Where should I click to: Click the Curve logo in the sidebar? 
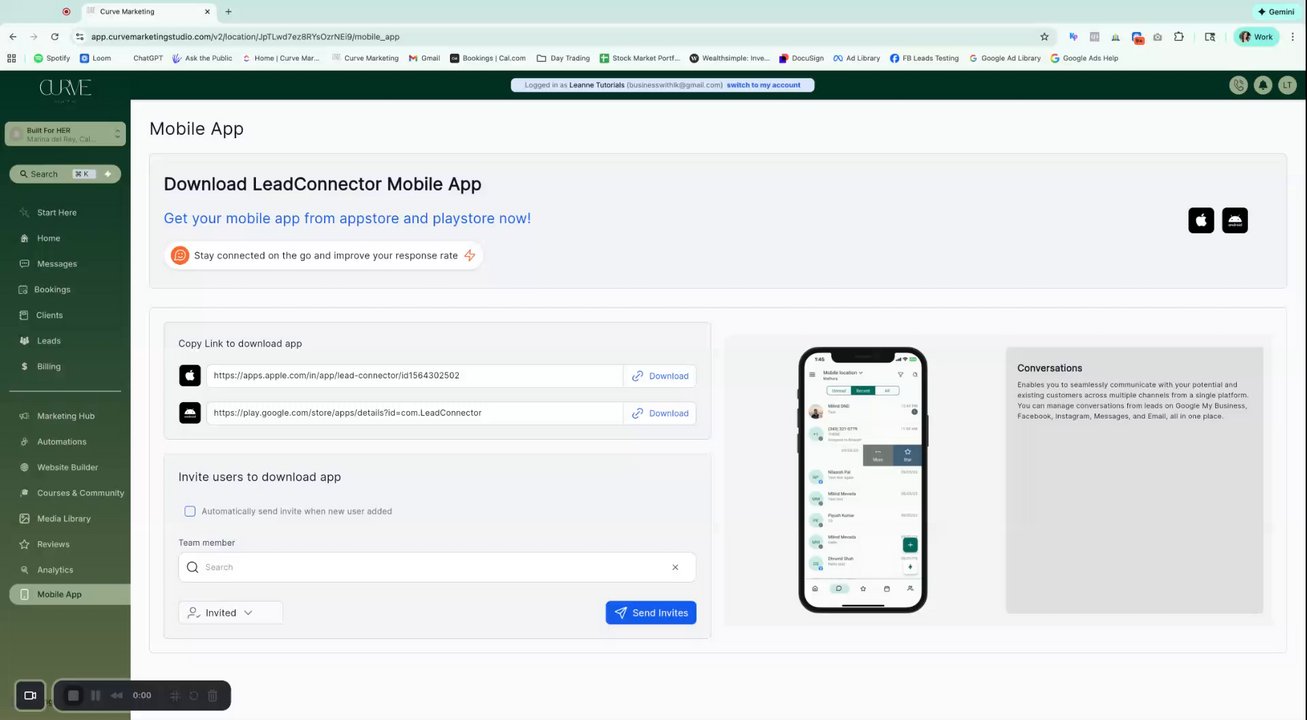click(65, 88)
